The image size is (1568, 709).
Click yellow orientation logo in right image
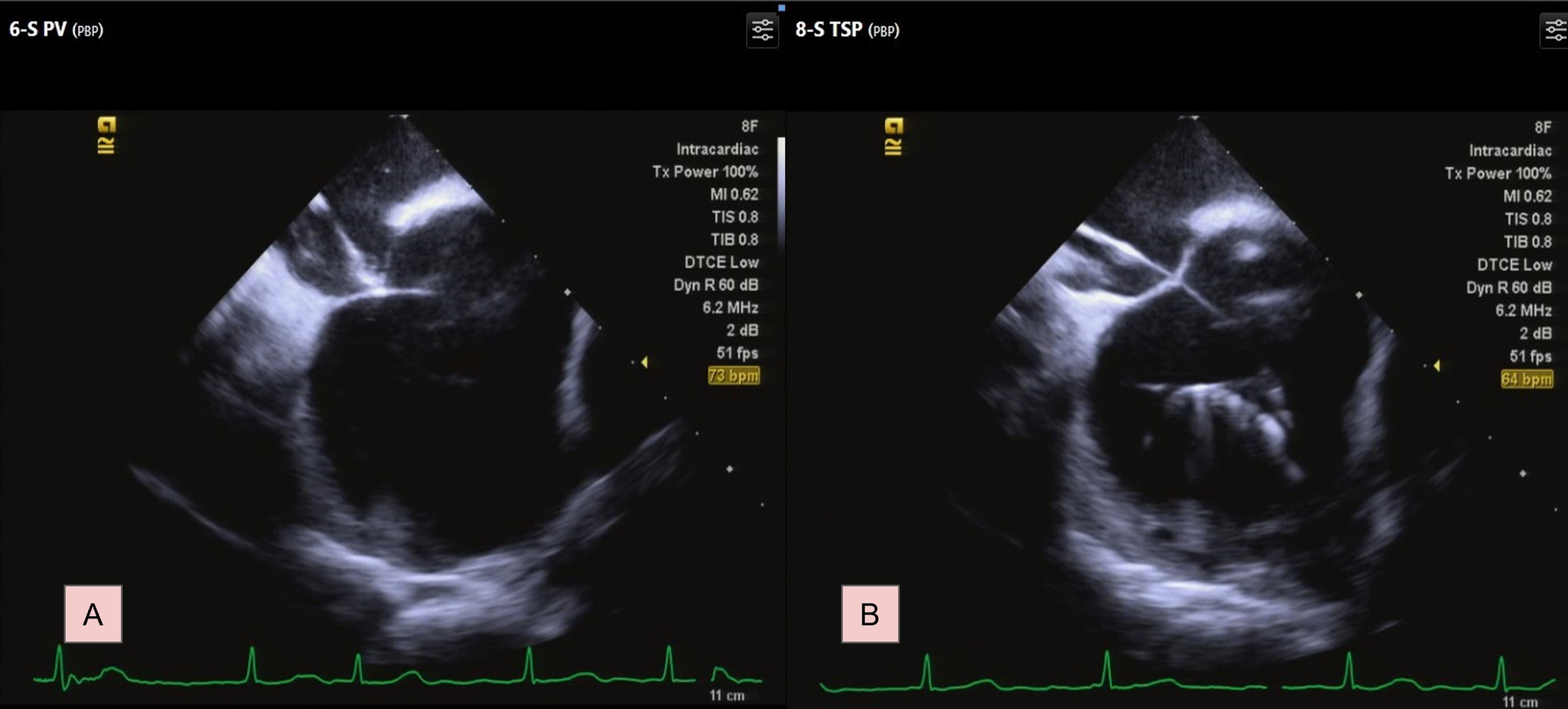894,136
